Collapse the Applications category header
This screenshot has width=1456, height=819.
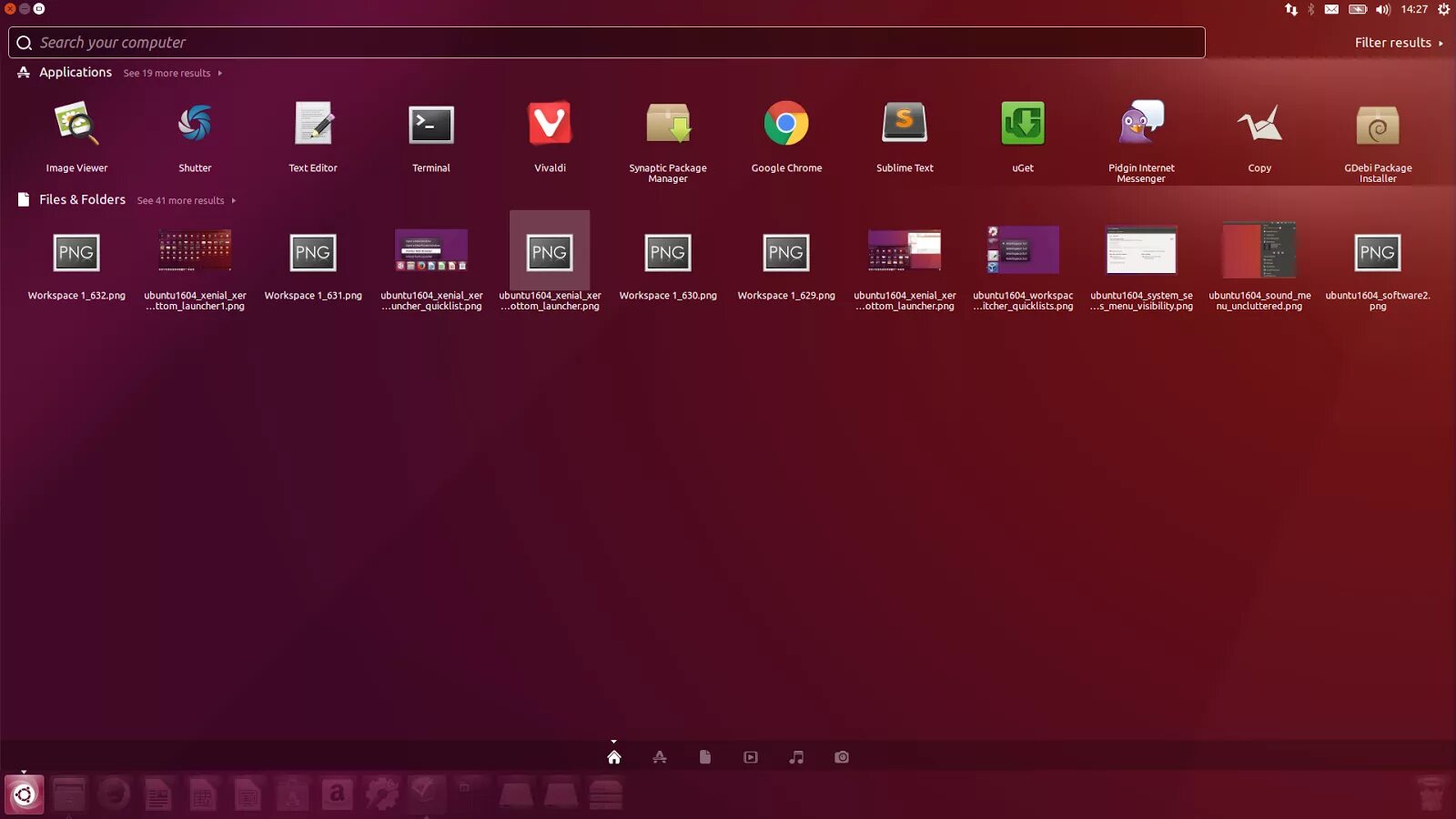[x=76, y=72]
